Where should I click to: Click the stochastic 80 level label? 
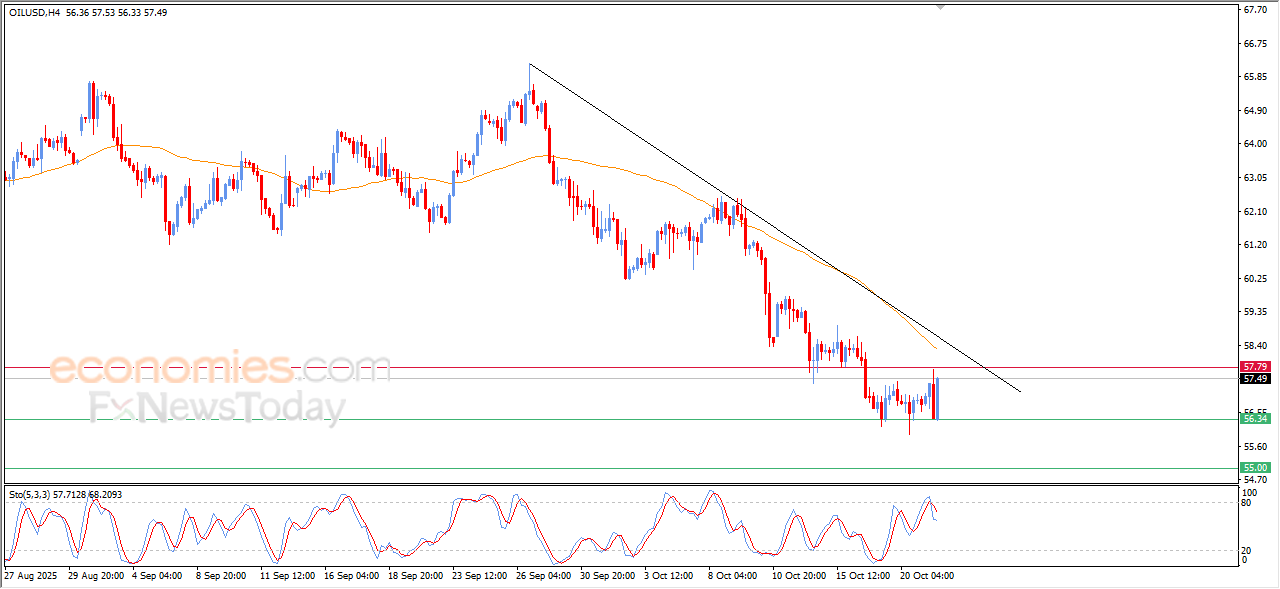pos(1246,503)
